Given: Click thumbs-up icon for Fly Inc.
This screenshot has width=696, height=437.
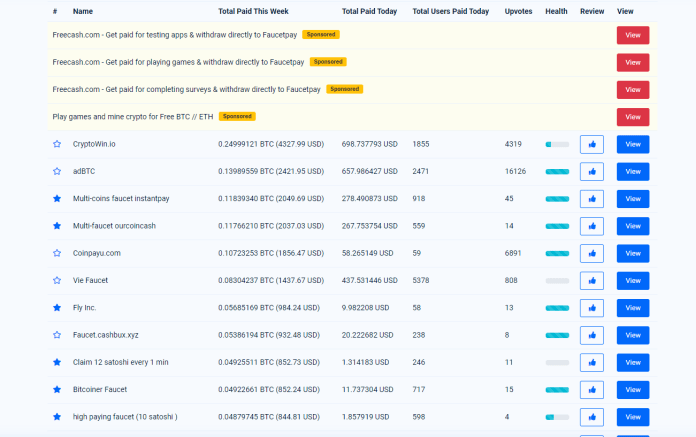Looking at the screenshot, I should point(591,308).
